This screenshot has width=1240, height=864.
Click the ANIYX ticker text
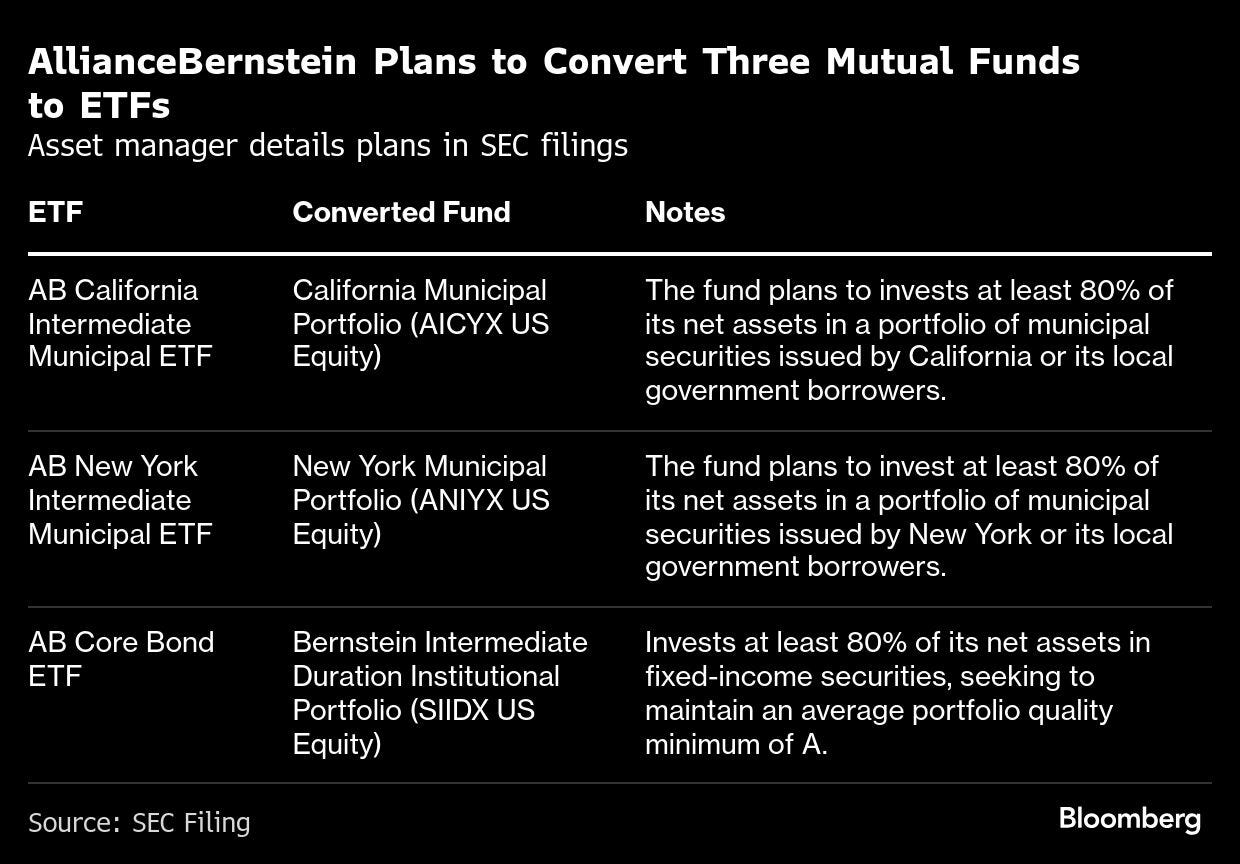tap(463, 500)
